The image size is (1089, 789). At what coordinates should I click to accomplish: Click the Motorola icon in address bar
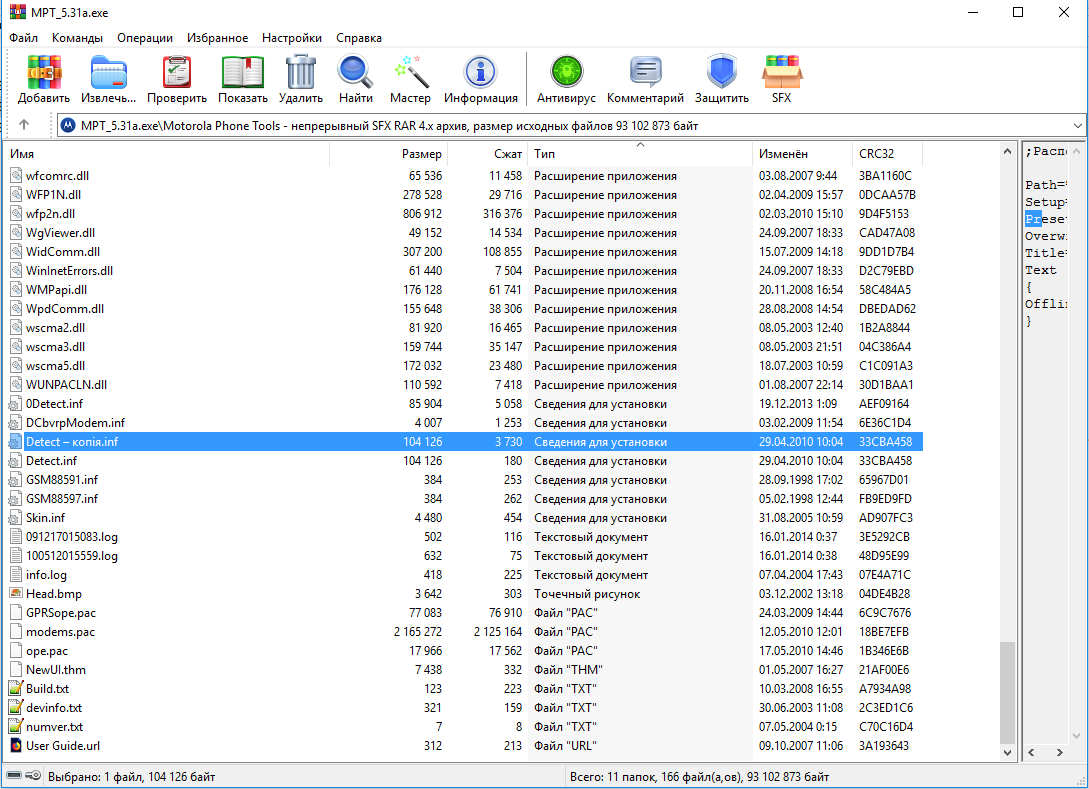pos(68,125)
